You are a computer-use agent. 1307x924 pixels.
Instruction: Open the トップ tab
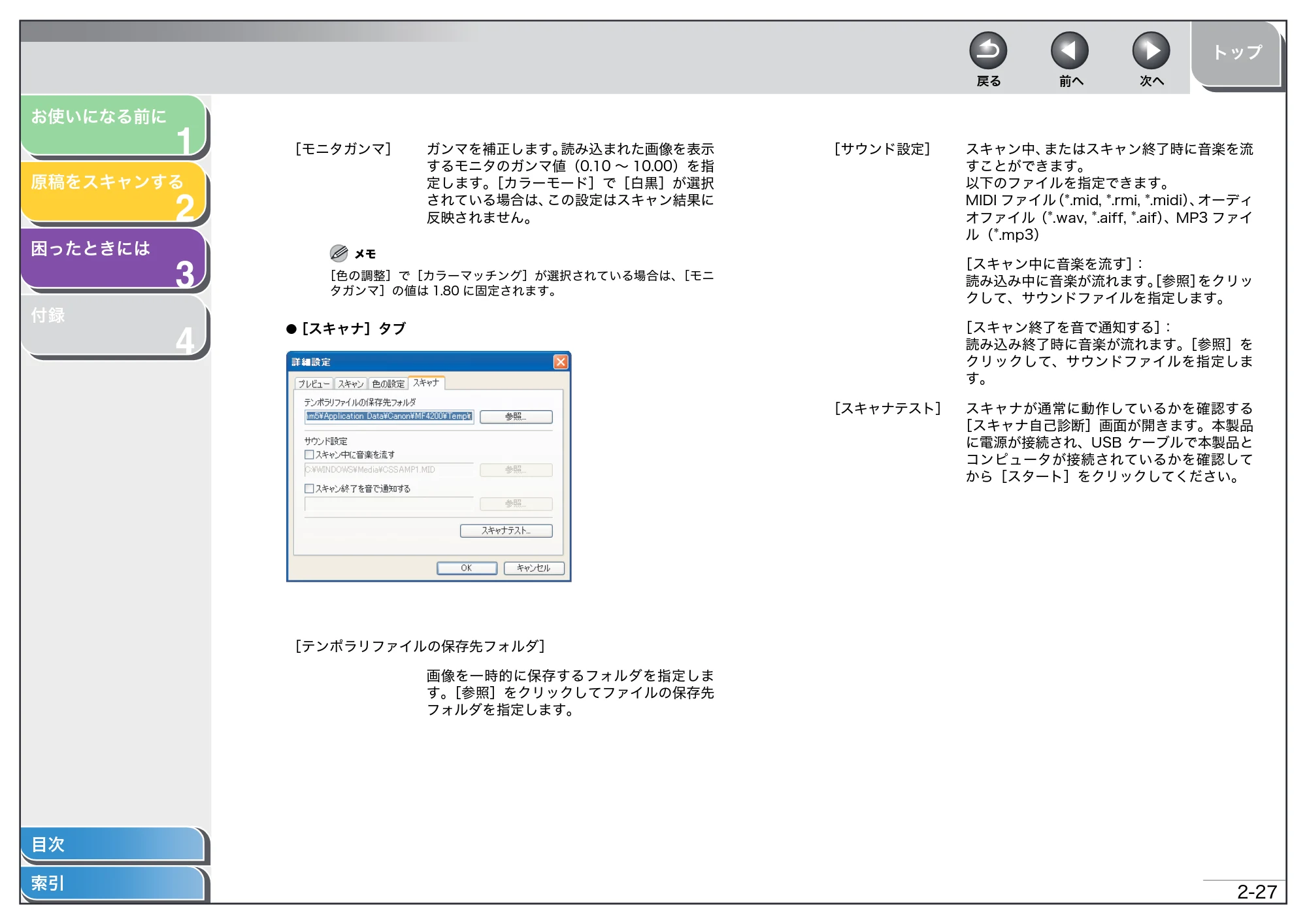point(1236,53)
